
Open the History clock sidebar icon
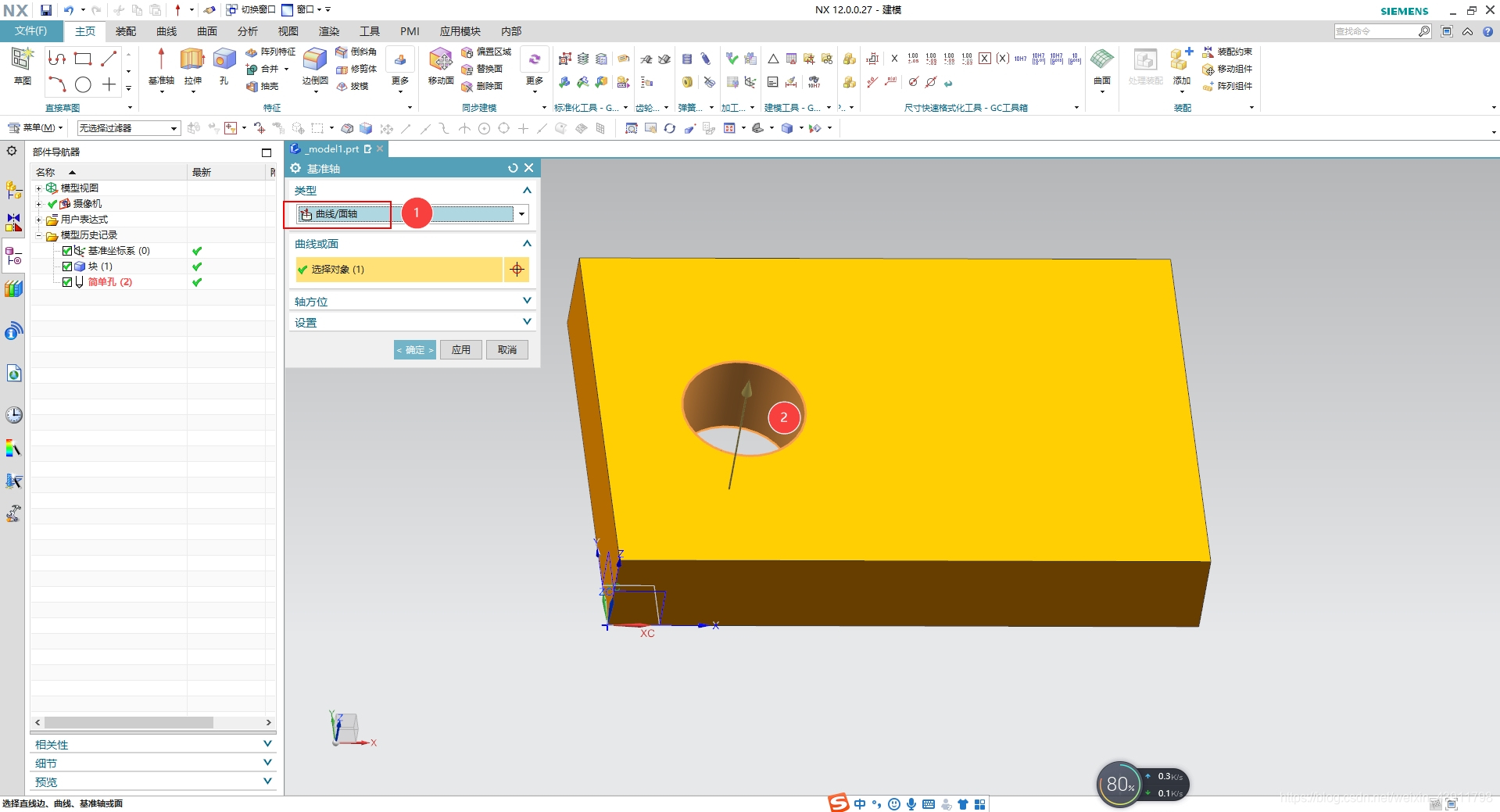13,415
